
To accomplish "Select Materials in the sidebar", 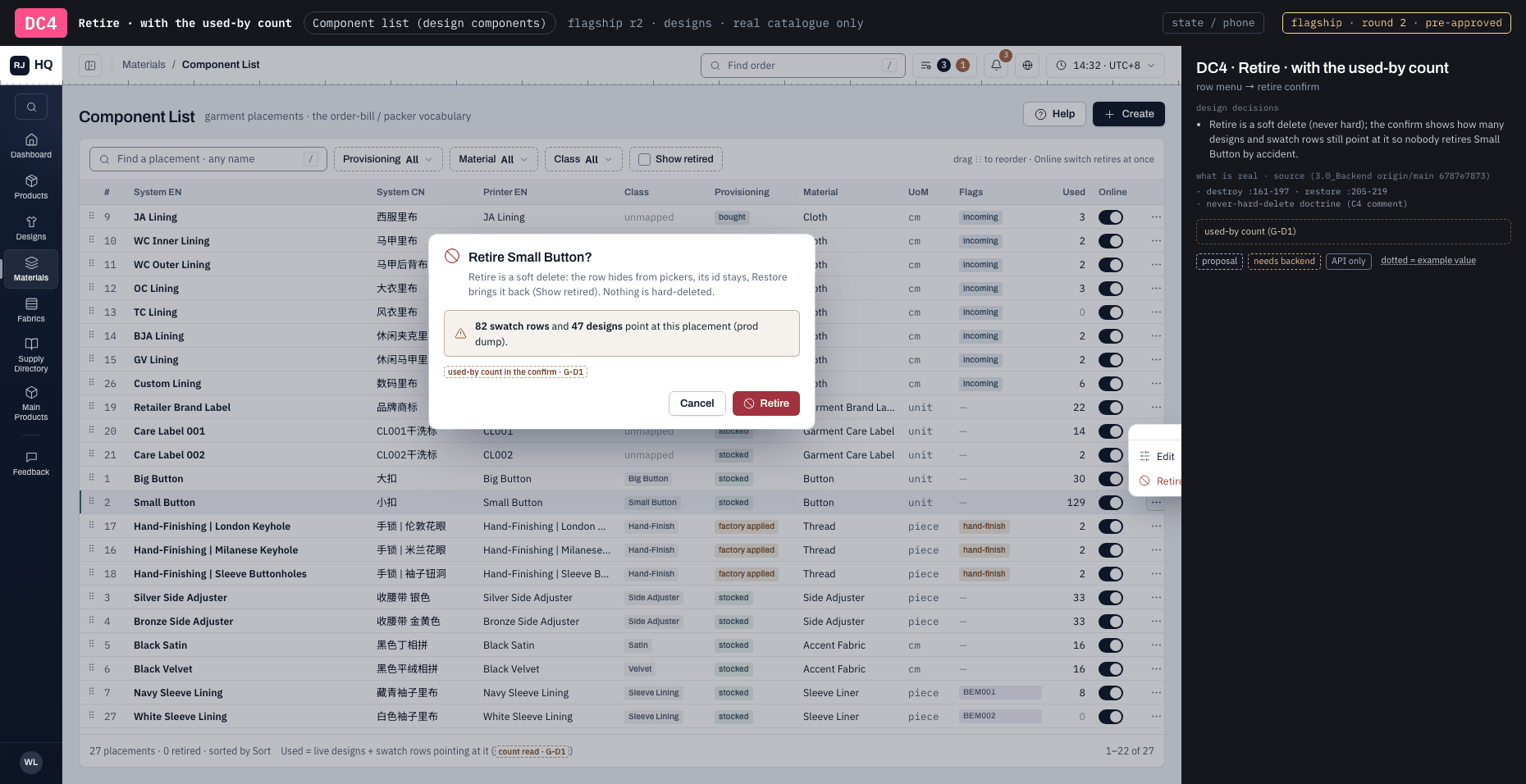I will point(31,269).
